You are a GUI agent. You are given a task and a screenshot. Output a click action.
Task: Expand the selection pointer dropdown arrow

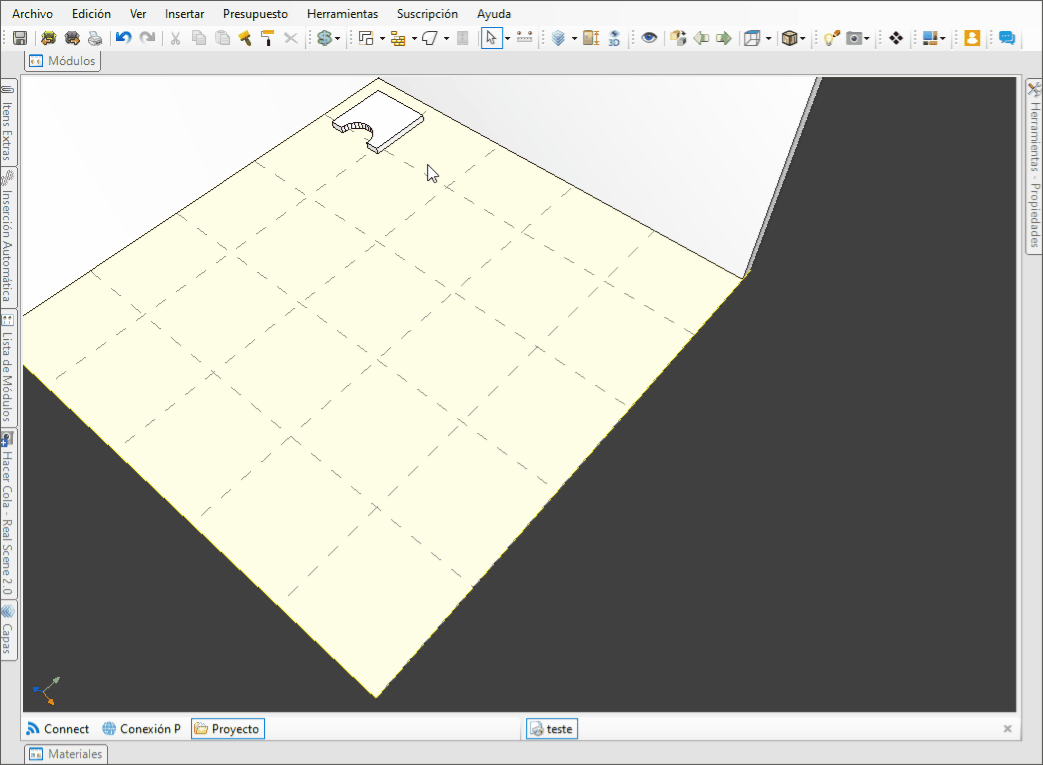point(508,39)
